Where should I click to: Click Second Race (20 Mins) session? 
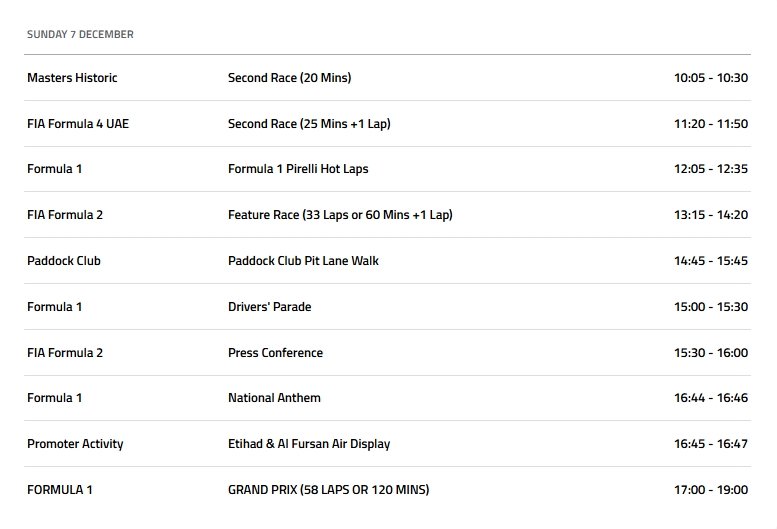(x=289, y=78)
